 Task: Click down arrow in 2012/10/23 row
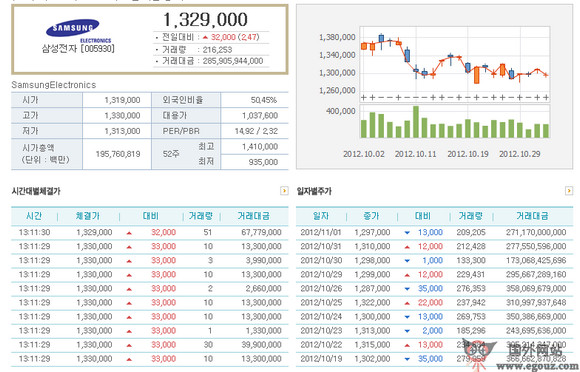point(407,331)
